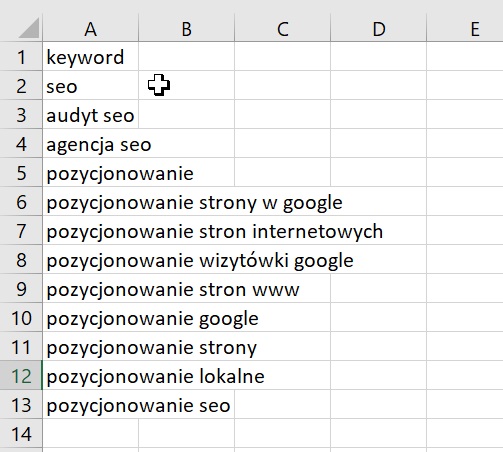
Task: Select row 1 header
Action: [21, 56]
